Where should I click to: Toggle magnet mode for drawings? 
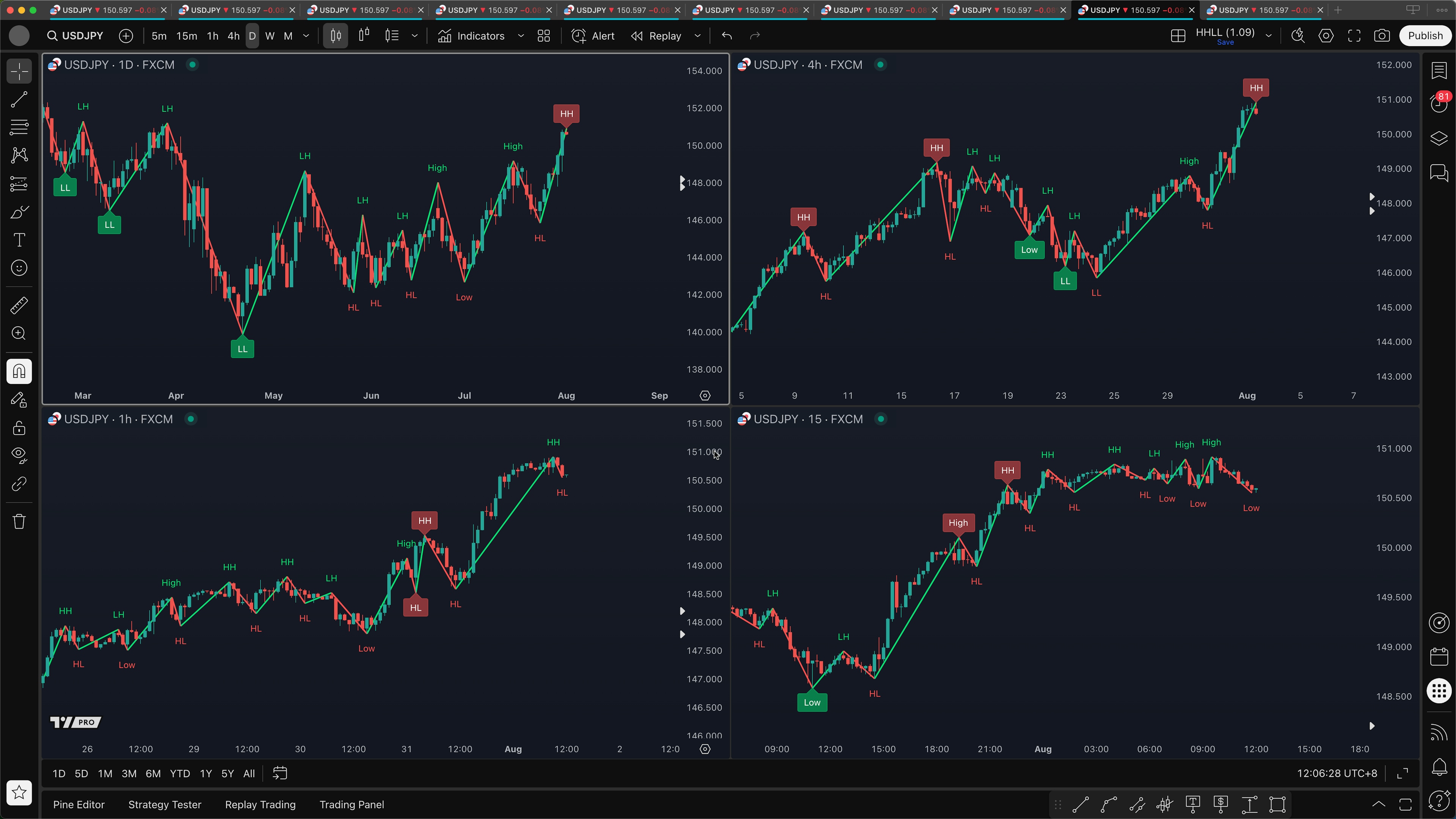(x=19, y=371)
